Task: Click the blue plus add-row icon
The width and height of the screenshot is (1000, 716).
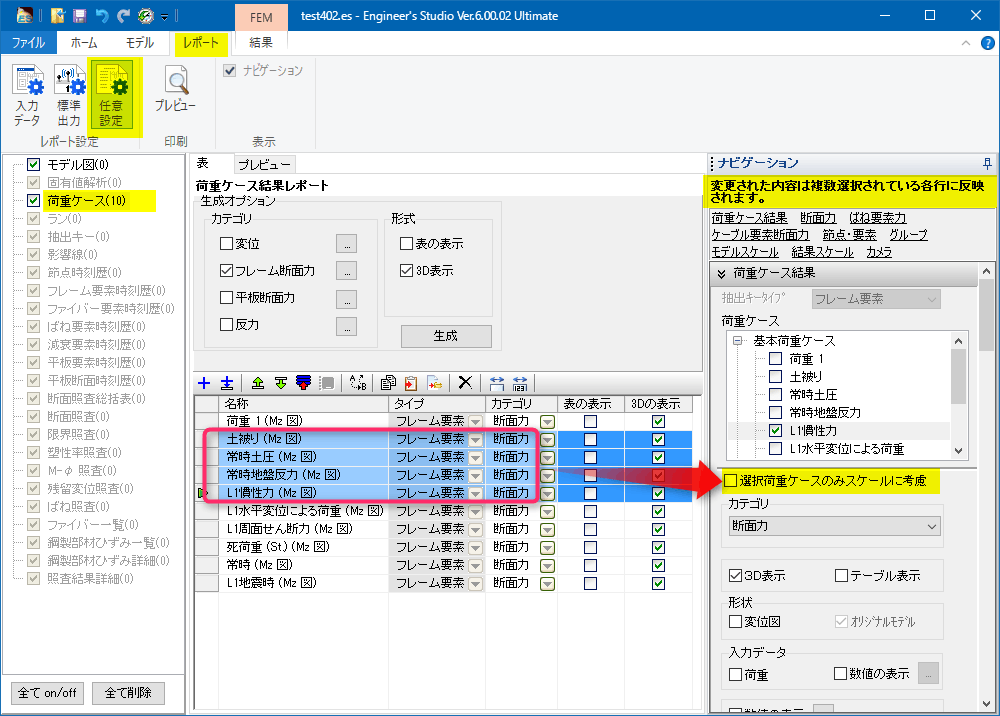Action: [x=204, y=382]
